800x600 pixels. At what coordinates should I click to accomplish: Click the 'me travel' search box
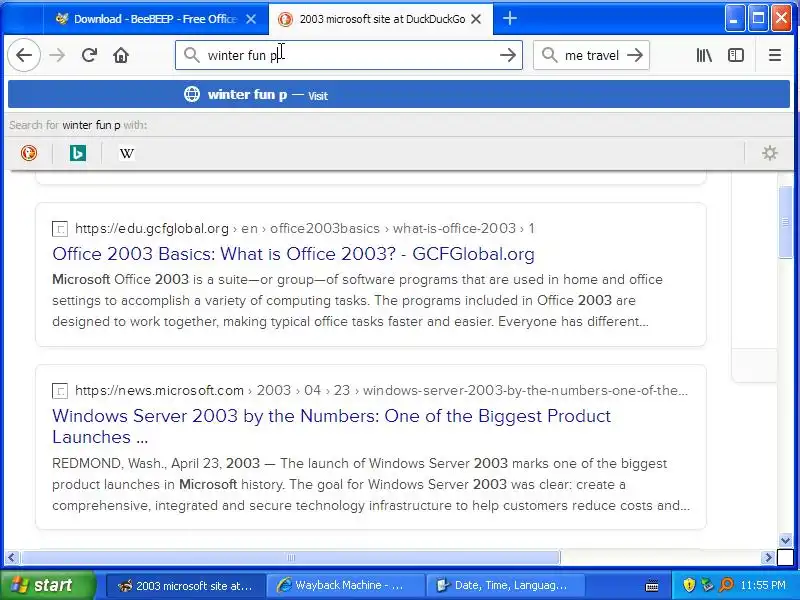(x=591, y=55)
